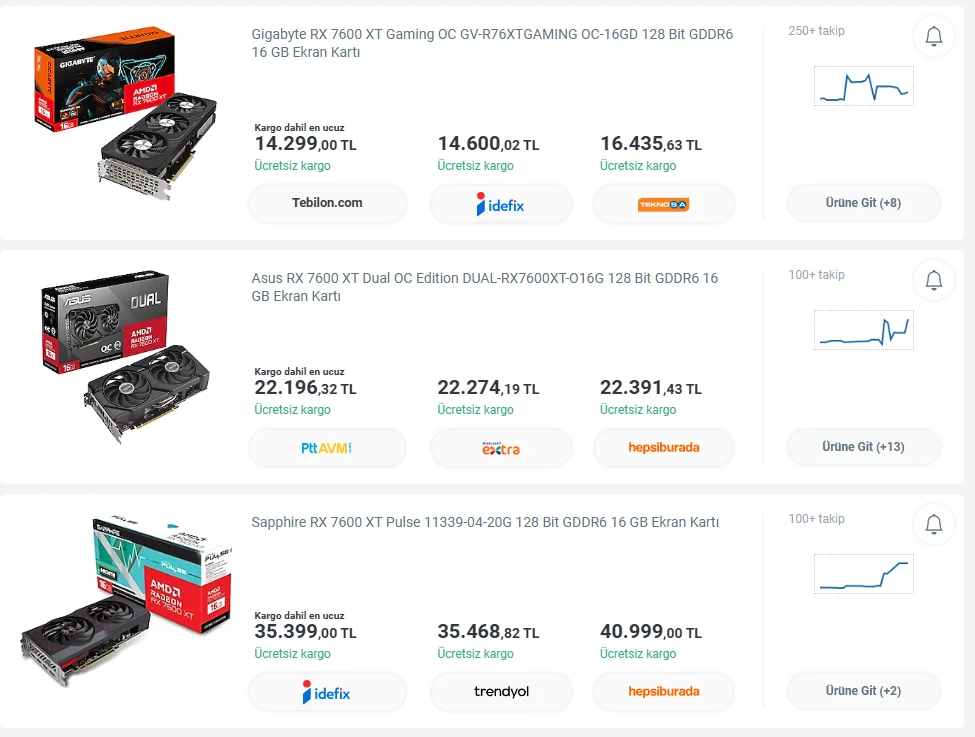
Task: Turn on alert bell for Sapphire RX 7600 XT
Action: point(934,525)
